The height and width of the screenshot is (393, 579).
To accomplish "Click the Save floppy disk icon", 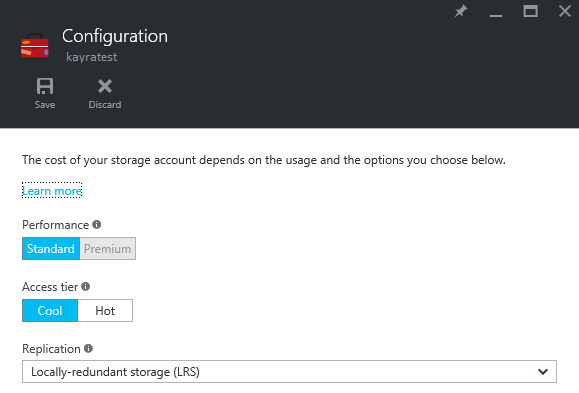I will coord(45,86).
